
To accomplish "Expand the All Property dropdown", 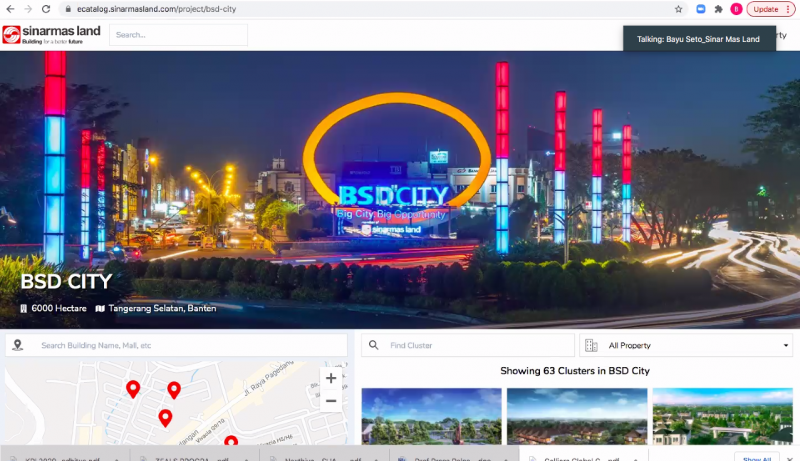I will point(685,345).
